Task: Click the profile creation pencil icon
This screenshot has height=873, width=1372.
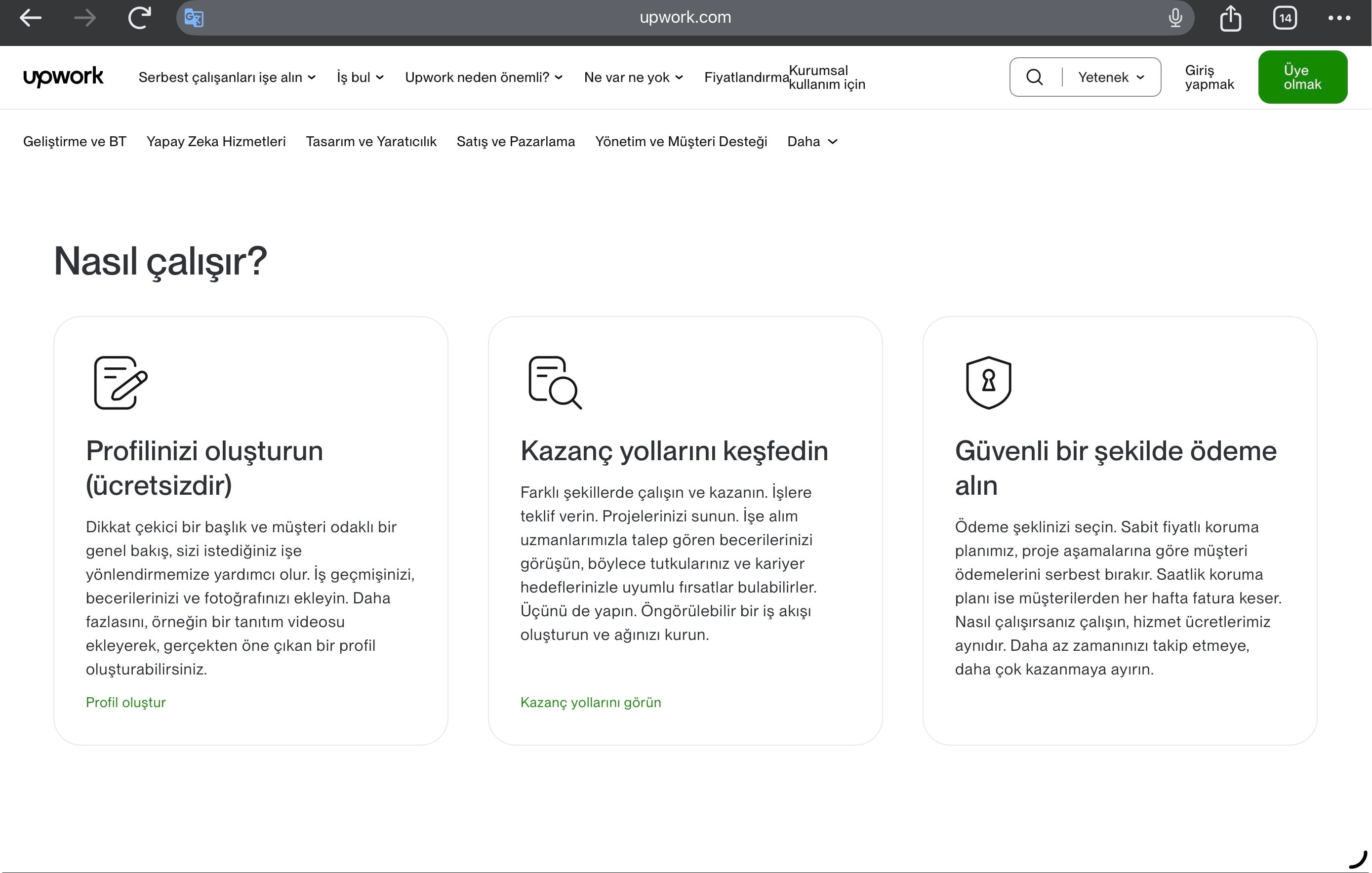Action: click(119, 382)
